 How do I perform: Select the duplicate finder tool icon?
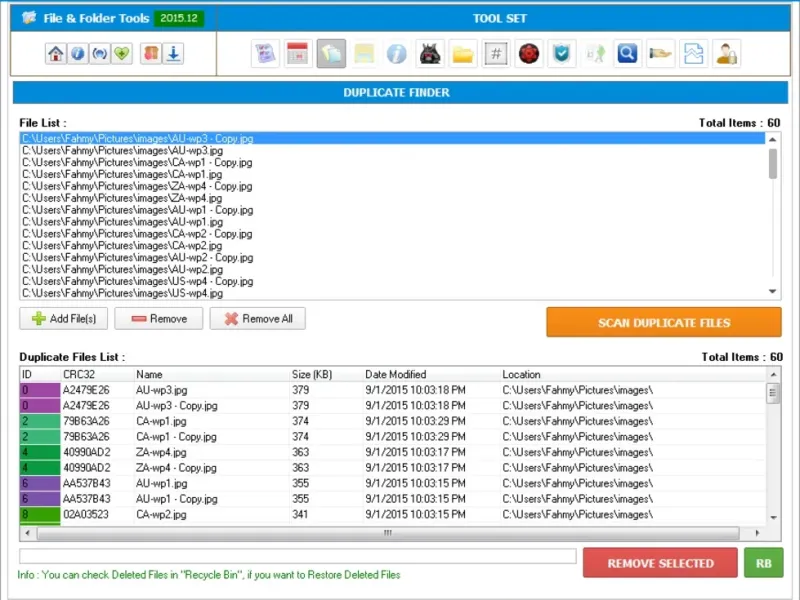click(331, 54)
